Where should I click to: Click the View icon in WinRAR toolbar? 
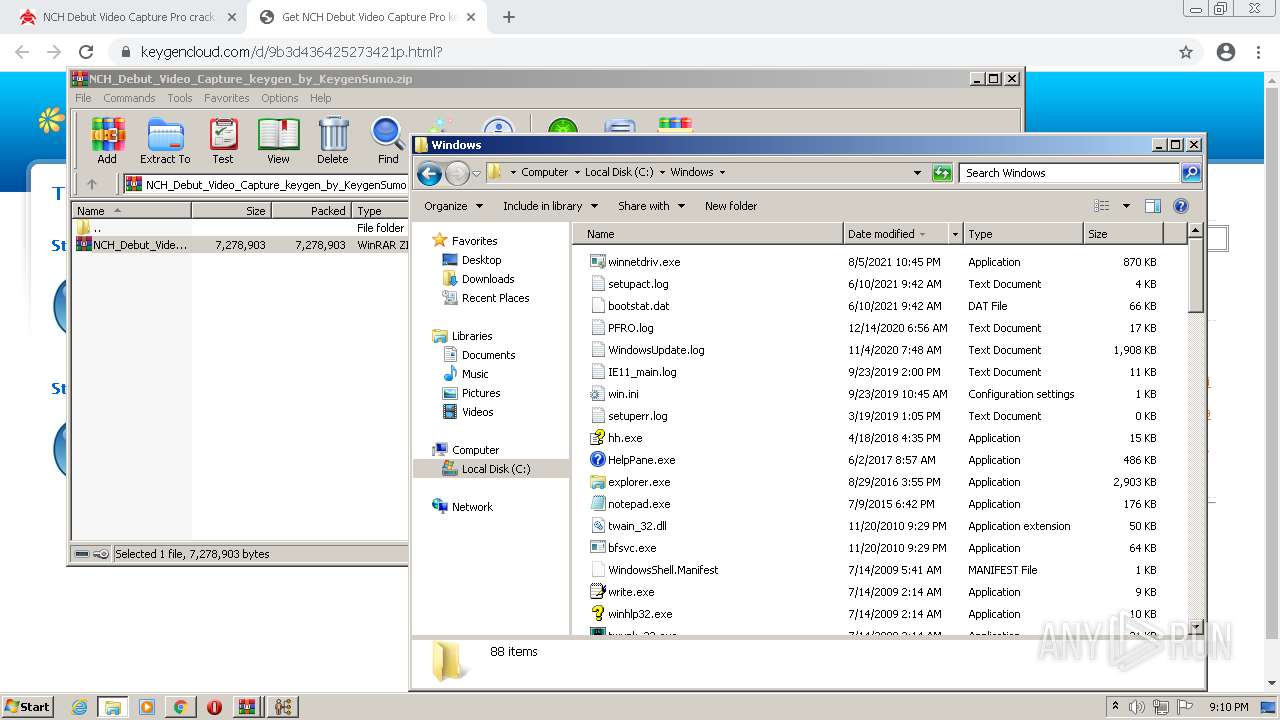(278, 141)
